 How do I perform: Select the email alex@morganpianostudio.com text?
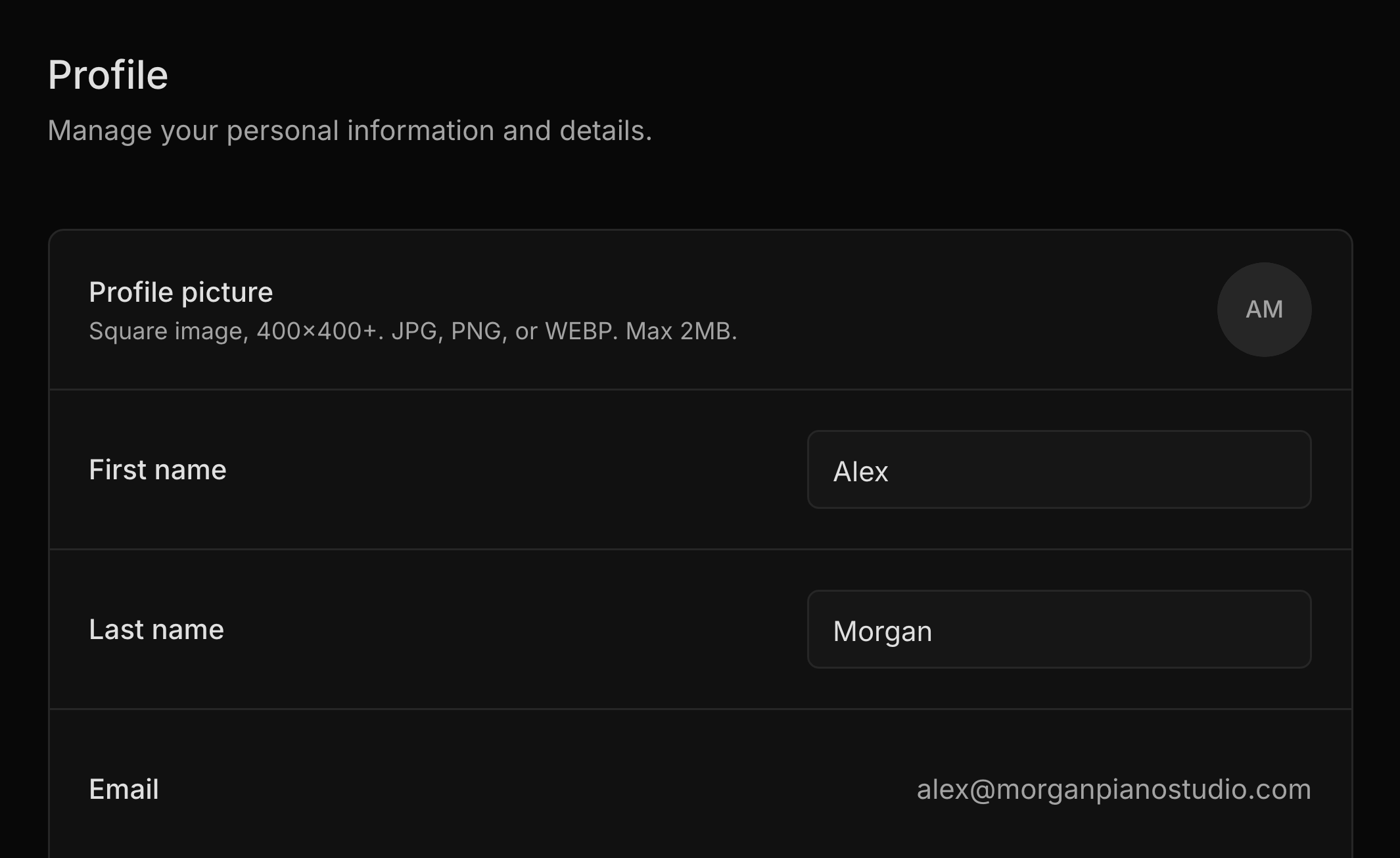pyautogui.click(x=1113, y=789)
